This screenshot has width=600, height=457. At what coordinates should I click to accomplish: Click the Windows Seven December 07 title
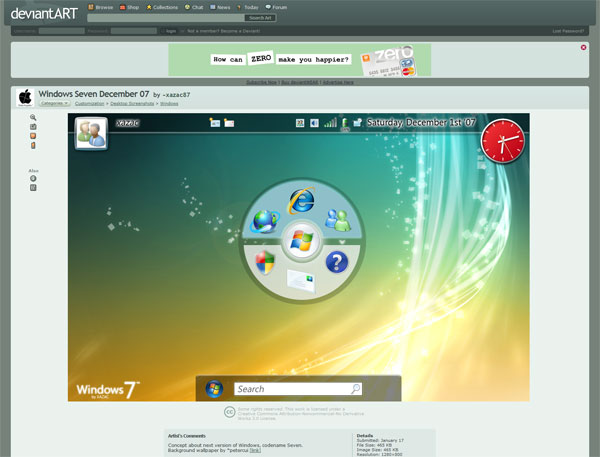coord(94,94)
